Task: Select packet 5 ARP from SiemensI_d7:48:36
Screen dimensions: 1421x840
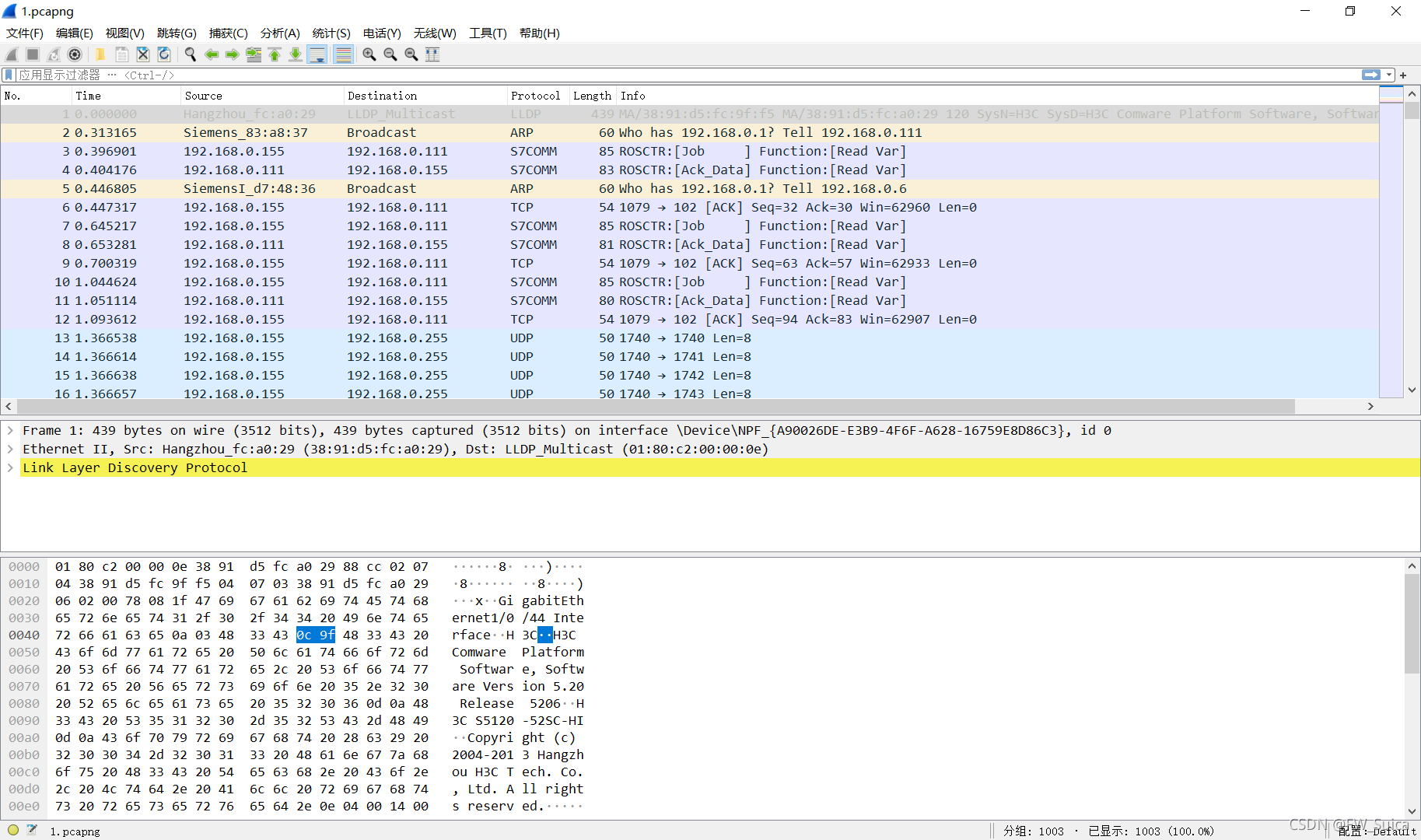Action: tap(690, 188)
